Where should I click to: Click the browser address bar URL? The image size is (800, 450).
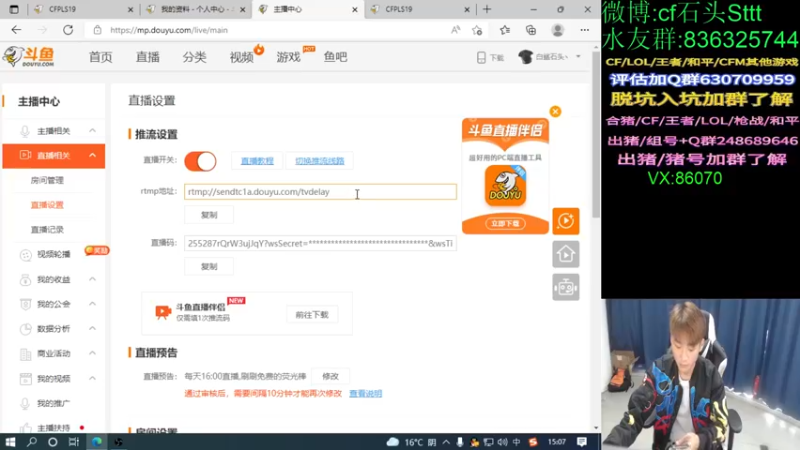pyautogui.click(x=169, y=30)
